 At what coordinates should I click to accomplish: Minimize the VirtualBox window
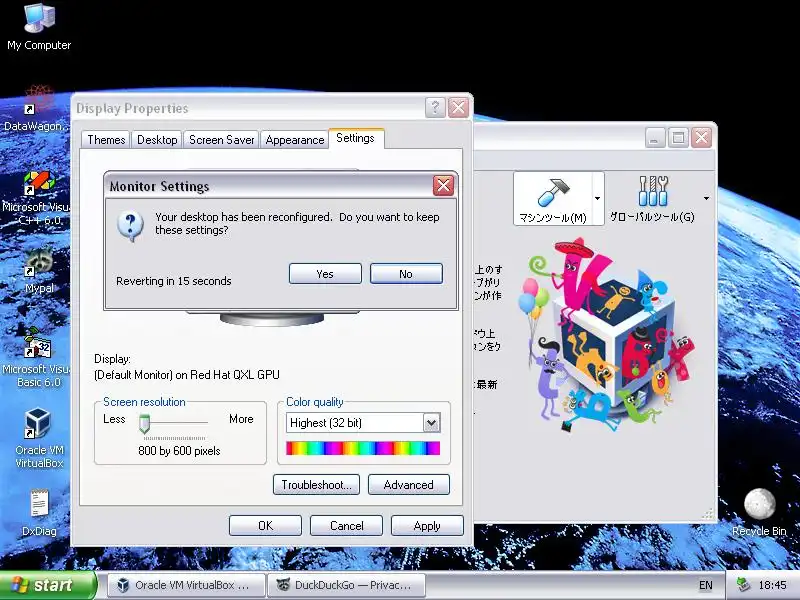tap(655, 137)
